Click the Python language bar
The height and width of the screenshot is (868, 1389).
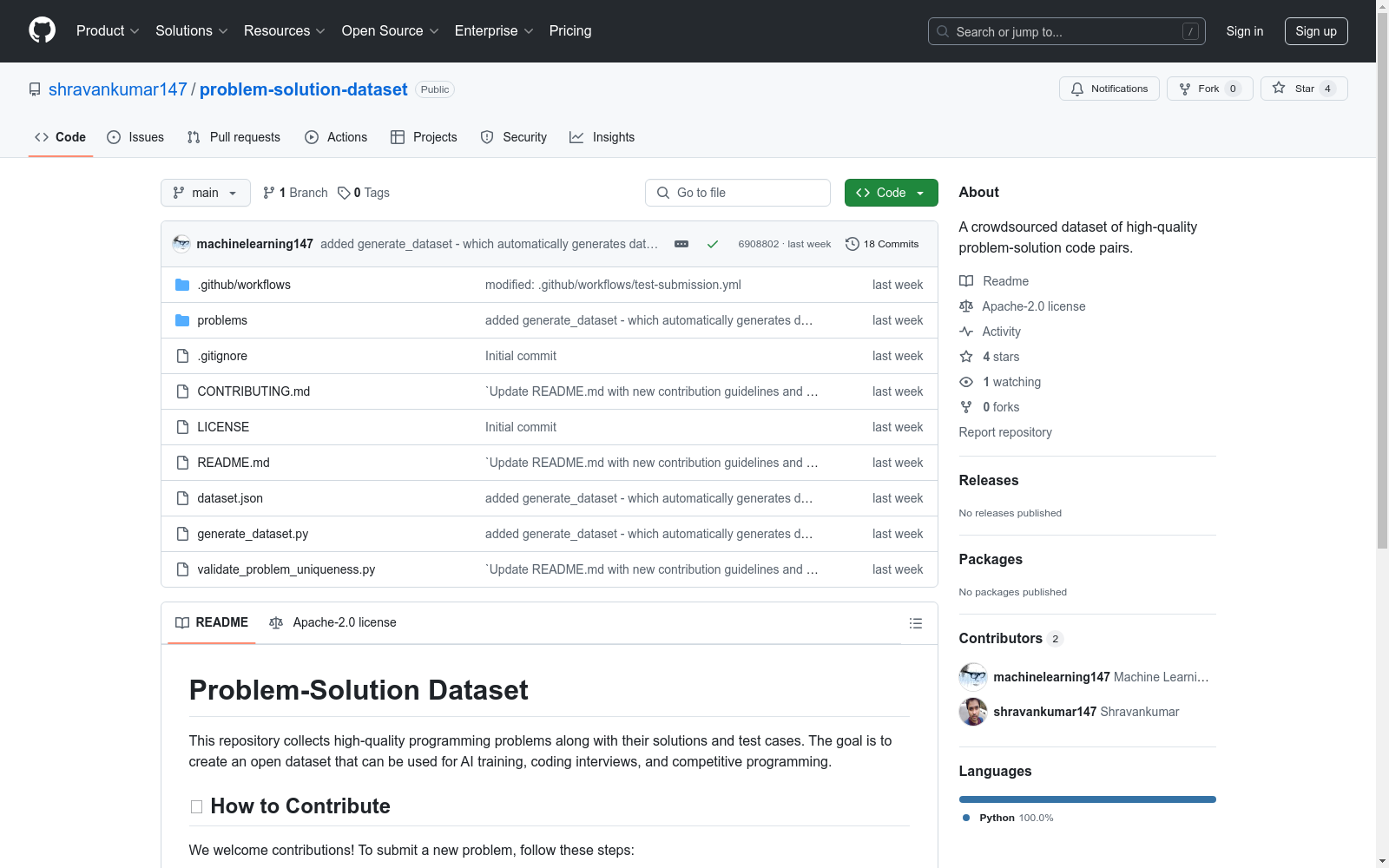[x=1088, y=799]
